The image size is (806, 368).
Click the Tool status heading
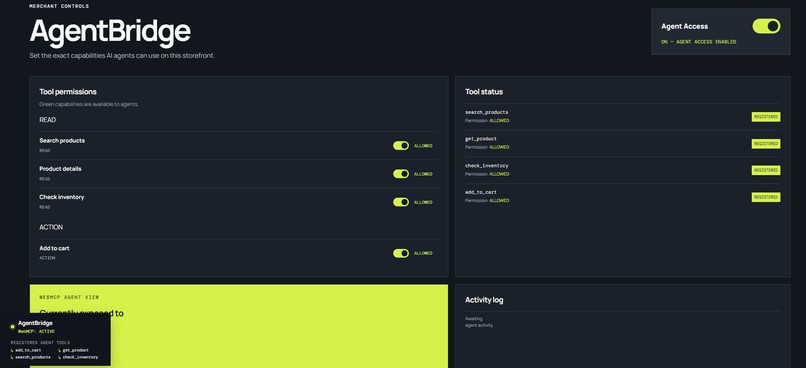pos(484,91)
